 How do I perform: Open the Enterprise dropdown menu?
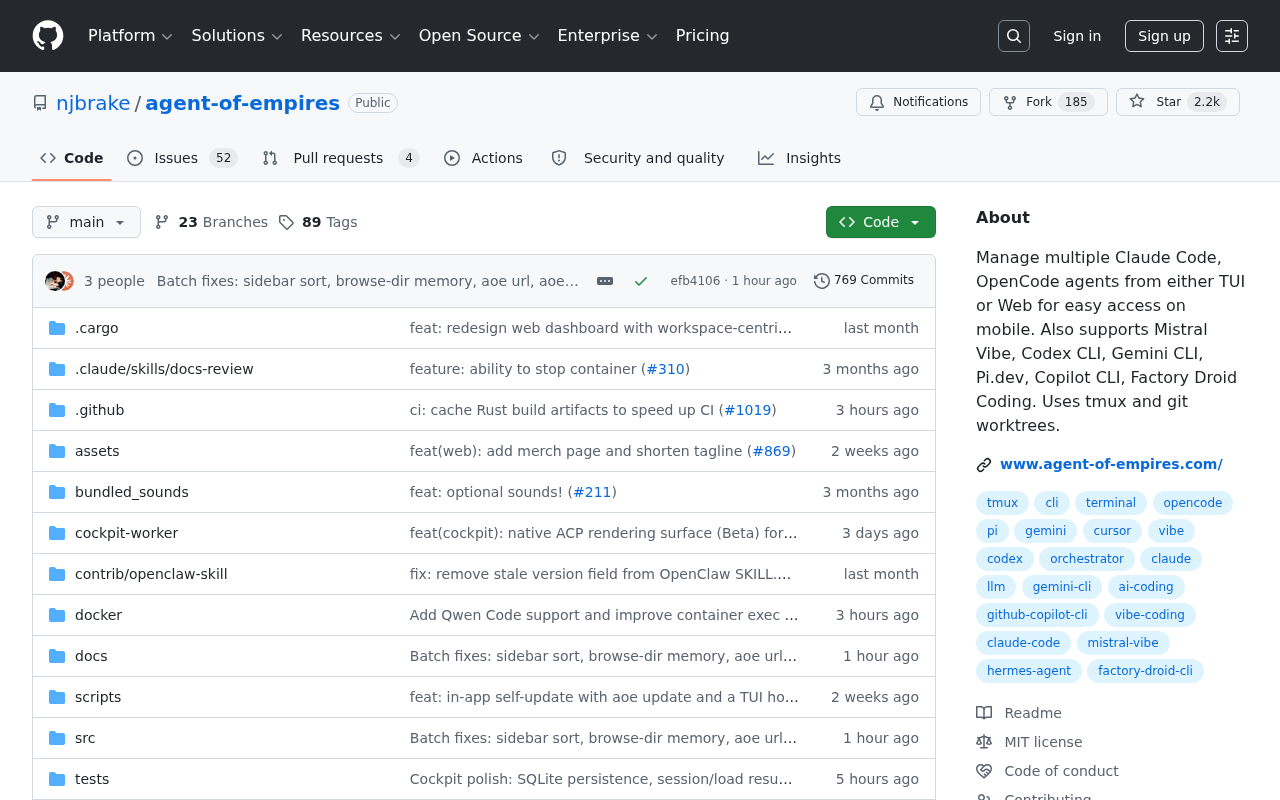click(607, 36)
